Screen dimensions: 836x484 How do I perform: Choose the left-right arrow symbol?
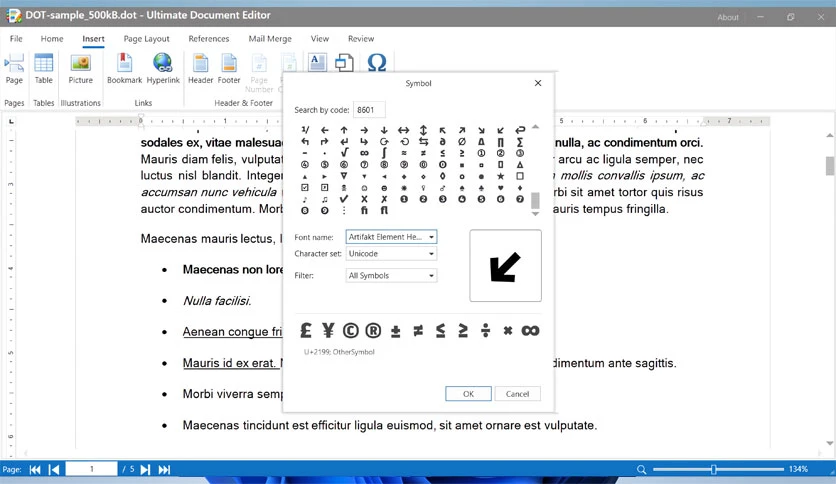click(x=404, y=130)
